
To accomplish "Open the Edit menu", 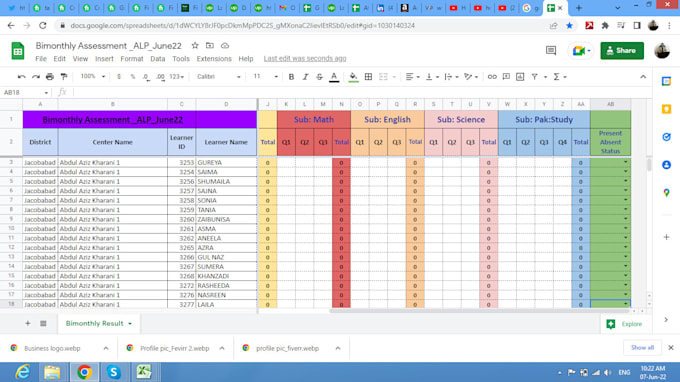I will coord(59,59).
